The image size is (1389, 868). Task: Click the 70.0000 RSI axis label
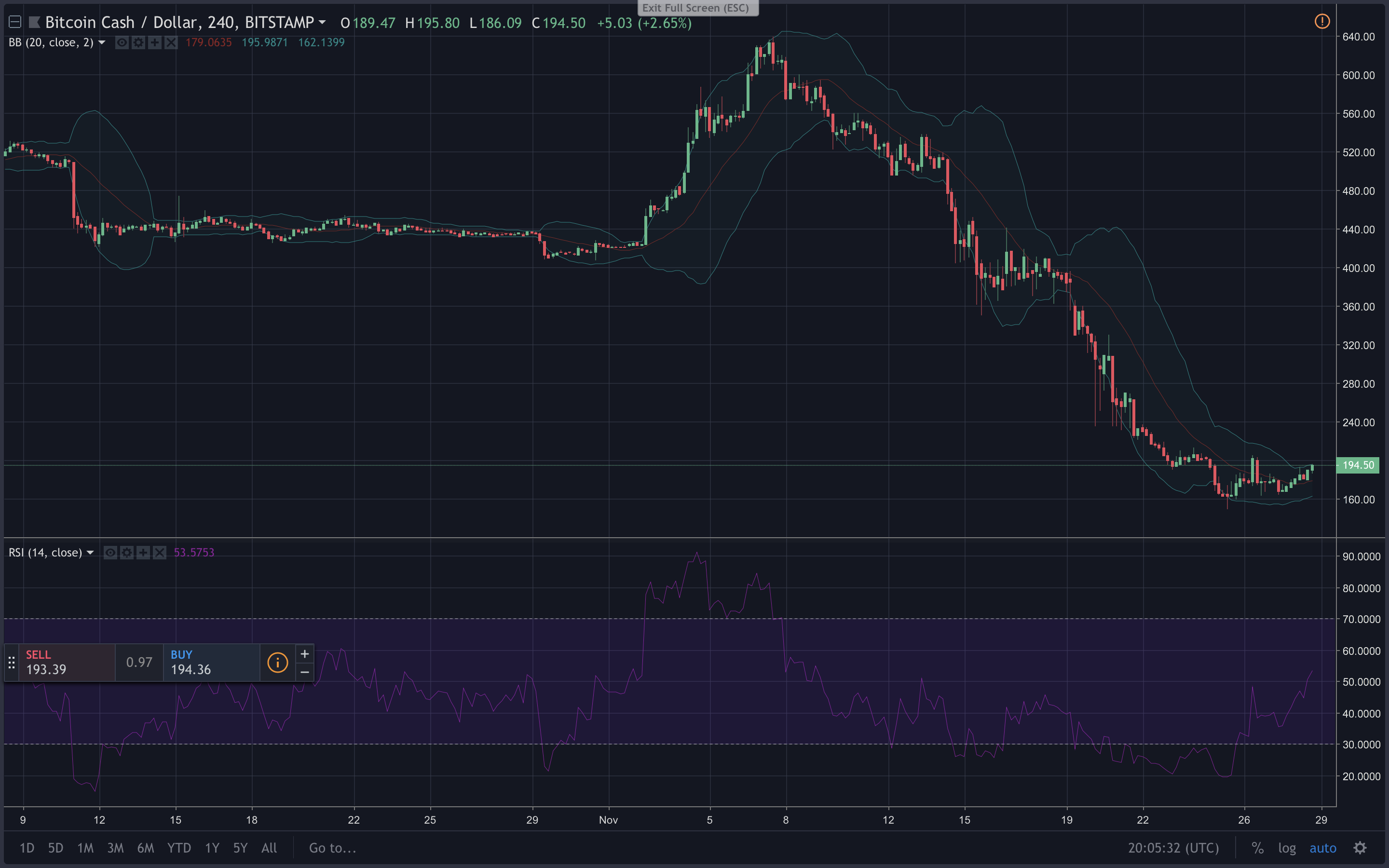[x=1362, y=620]
